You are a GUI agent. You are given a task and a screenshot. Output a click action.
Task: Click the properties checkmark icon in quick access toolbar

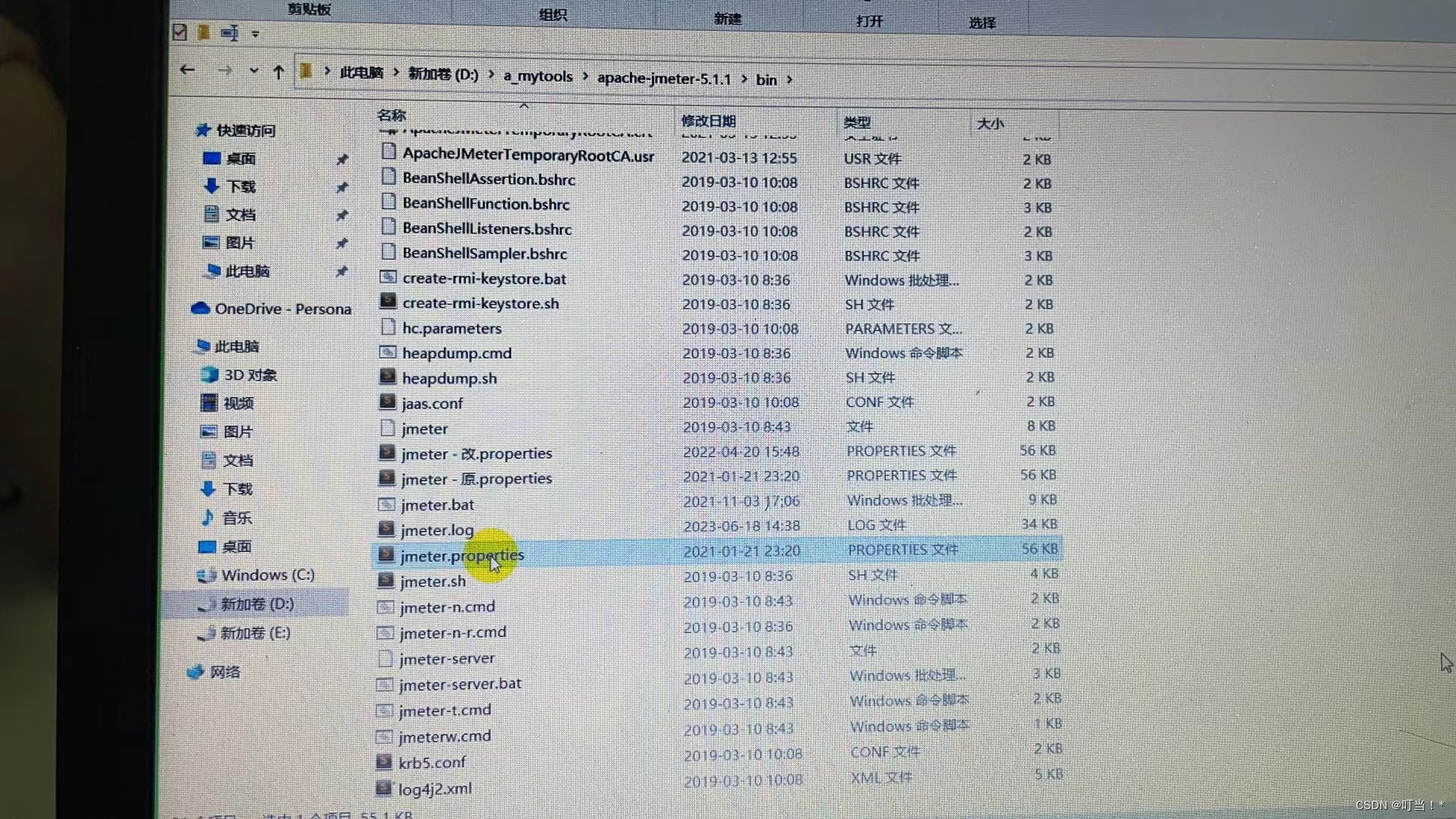pyautogui.click(x=180, y=32)
